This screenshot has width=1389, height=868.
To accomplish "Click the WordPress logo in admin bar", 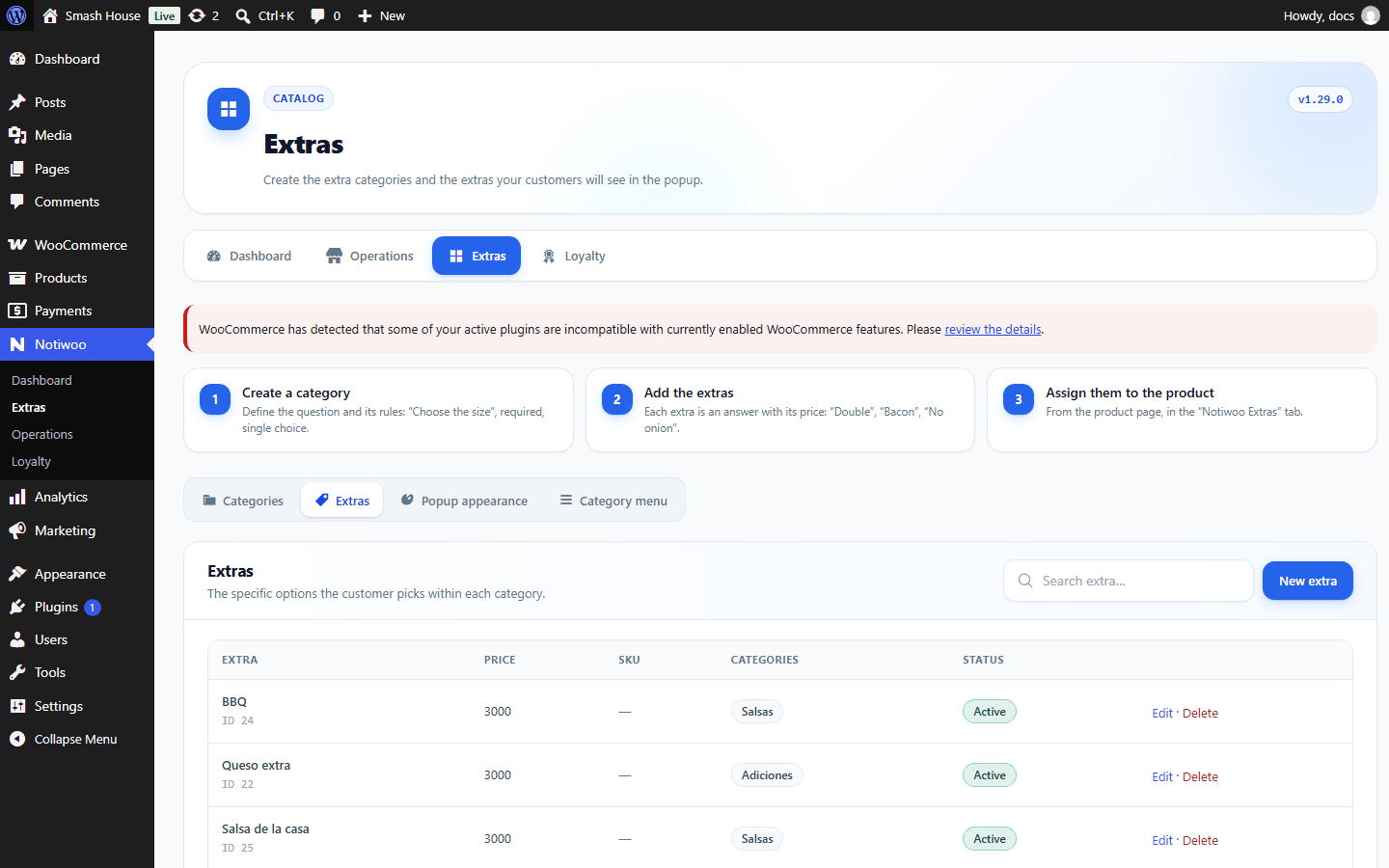I will coord(16,15).
